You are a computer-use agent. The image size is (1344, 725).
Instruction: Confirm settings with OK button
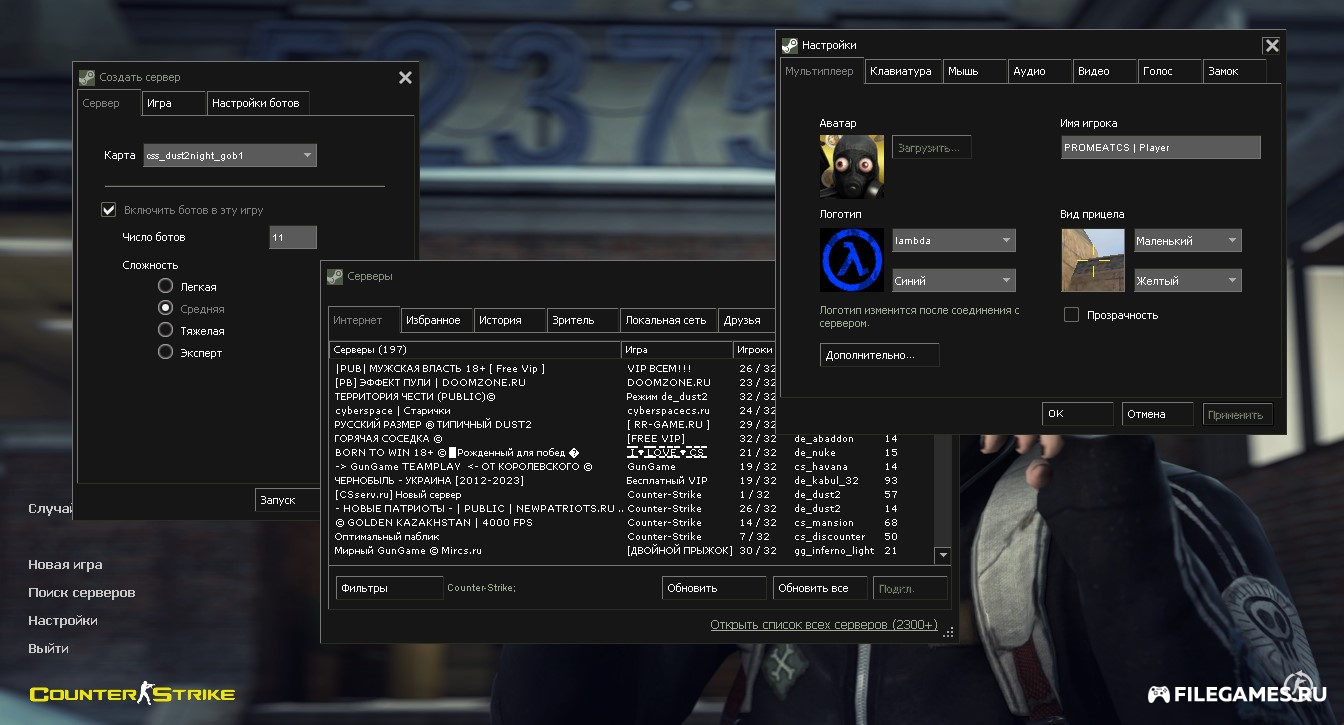pos(1077,414)
